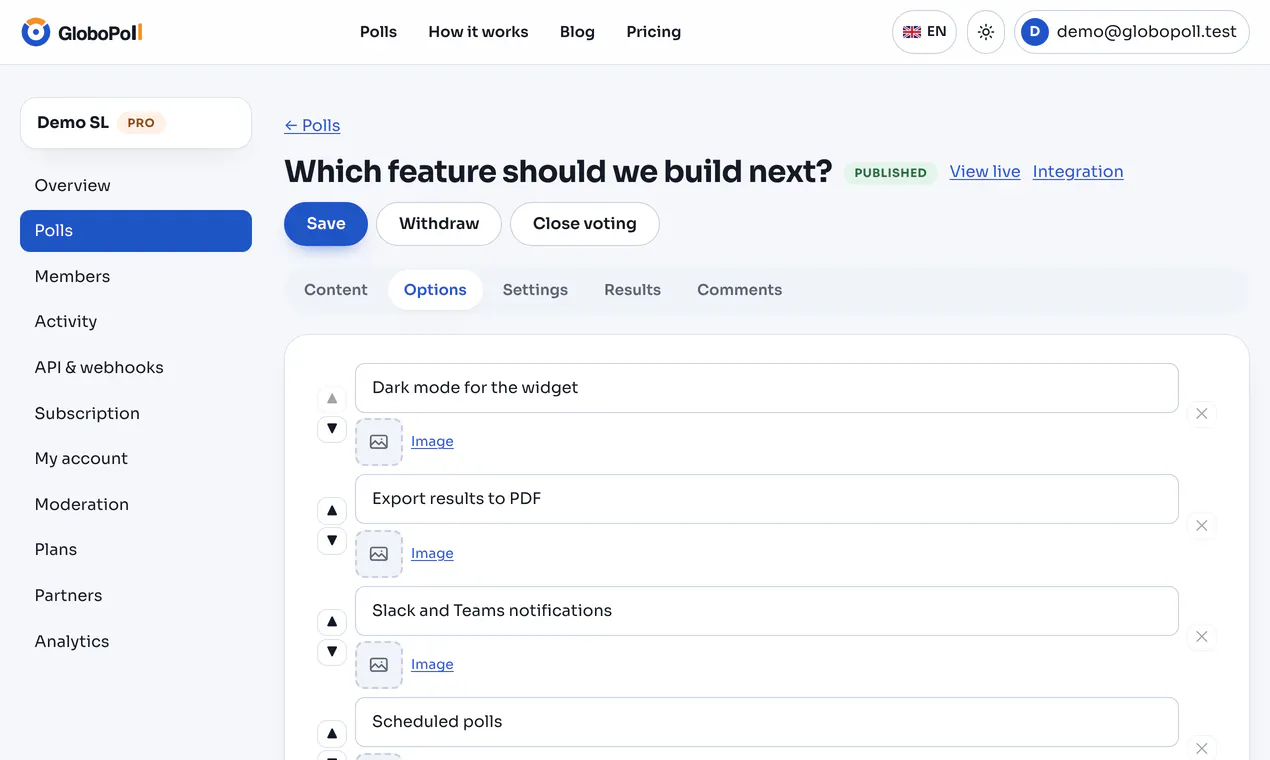Click the Demo SL PRO workspace card
This screenshot has width=1270, height=760.
(136, 123)
